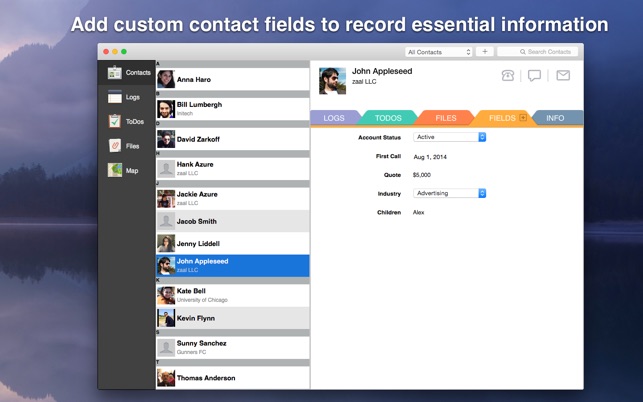Viewport: 643px width, 402px height.
Task: Open the All Contacts group dropdown
Action: tap(439, 52)
